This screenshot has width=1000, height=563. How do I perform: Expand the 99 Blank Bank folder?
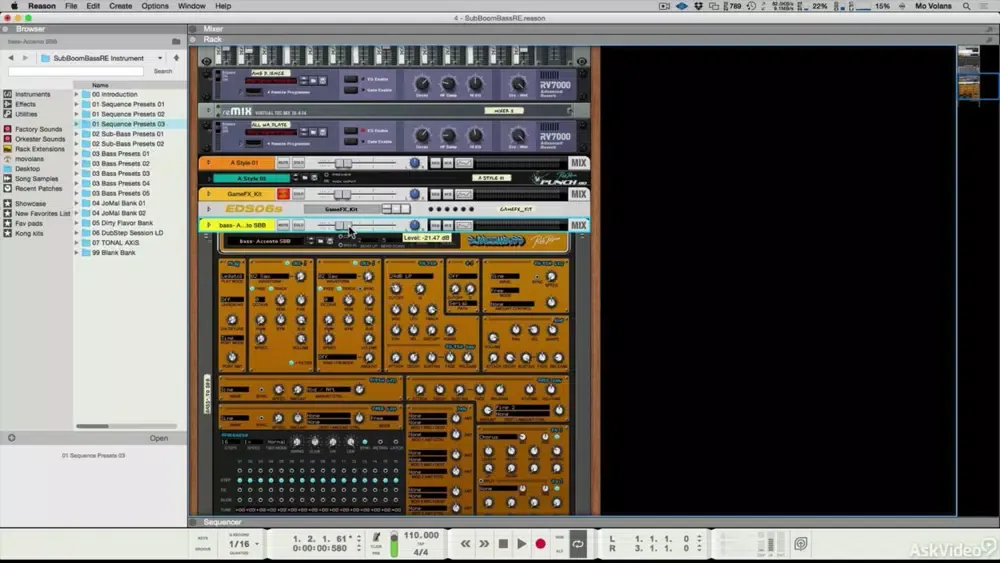click(x=77, y=252)
